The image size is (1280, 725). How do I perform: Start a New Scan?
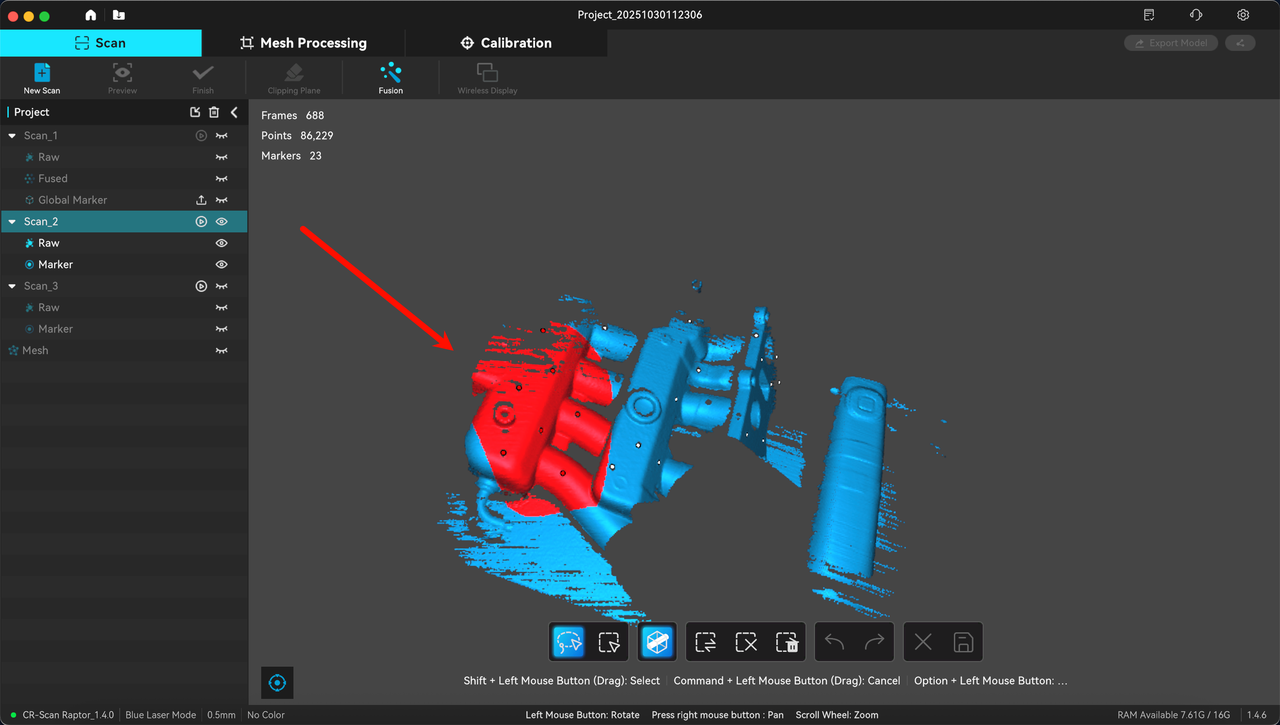(42, 77)
